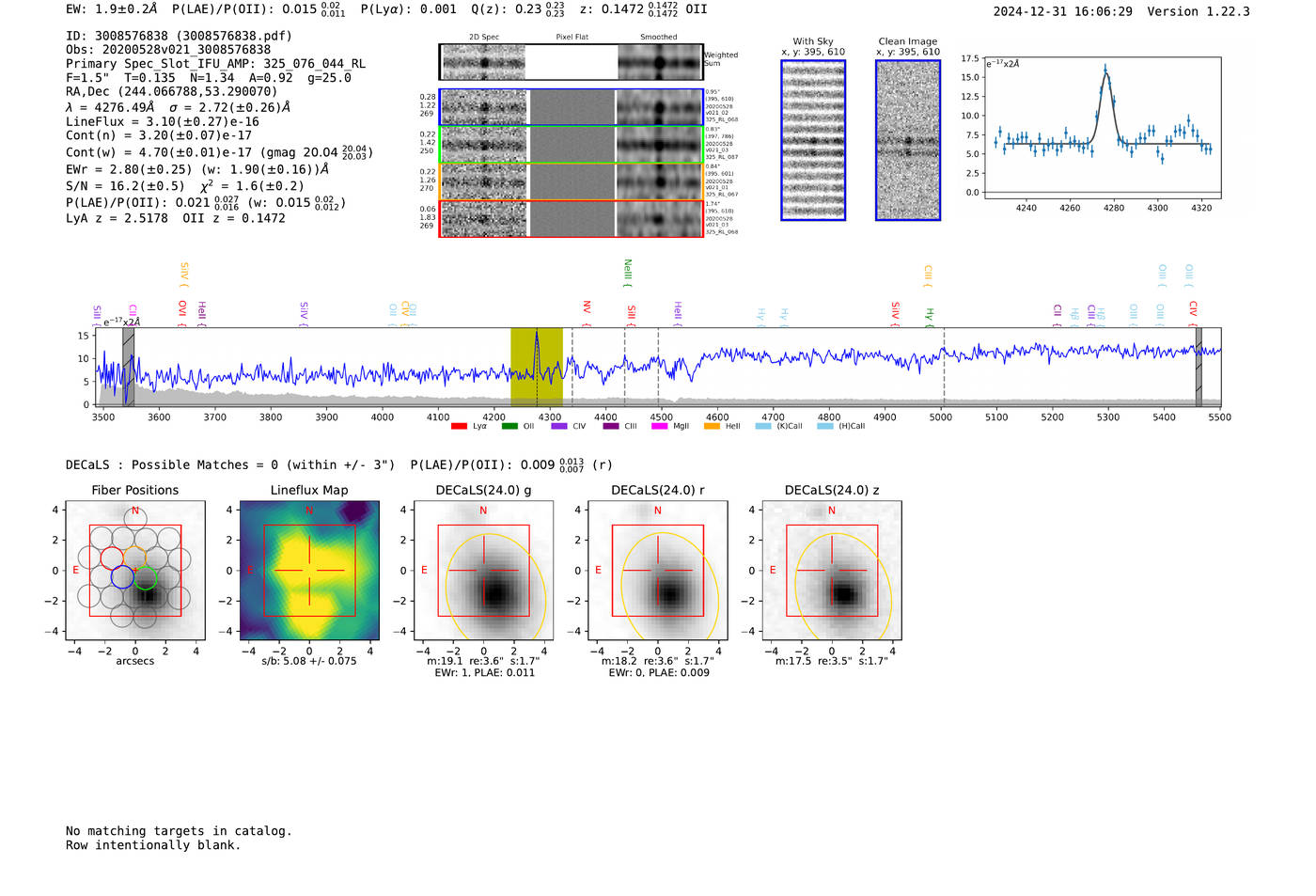1316x896 pixels.
Task: Click the yellow highlighted region in the spectrum
Action: click(x=537, y=367)
